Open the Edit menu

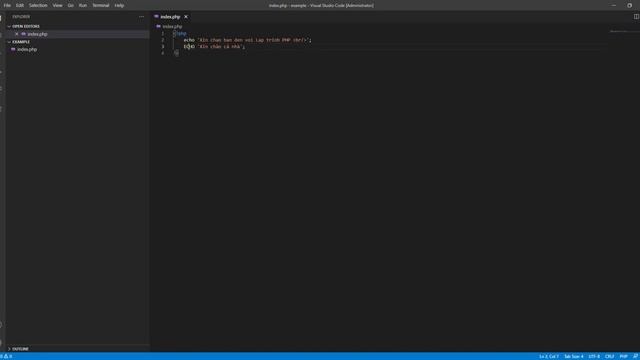pos(20,5)
